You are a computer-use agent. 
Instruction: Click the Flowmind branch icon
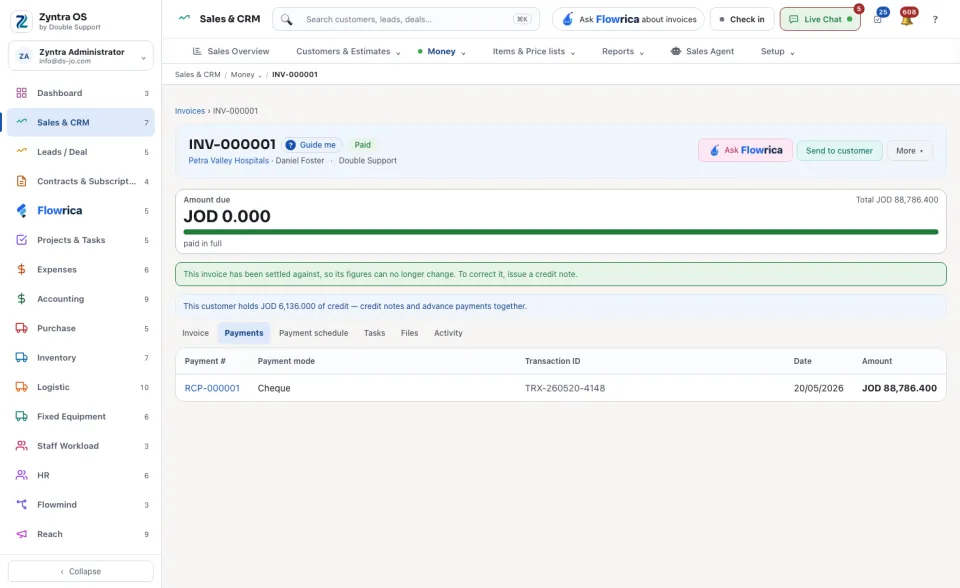point(21,505)
